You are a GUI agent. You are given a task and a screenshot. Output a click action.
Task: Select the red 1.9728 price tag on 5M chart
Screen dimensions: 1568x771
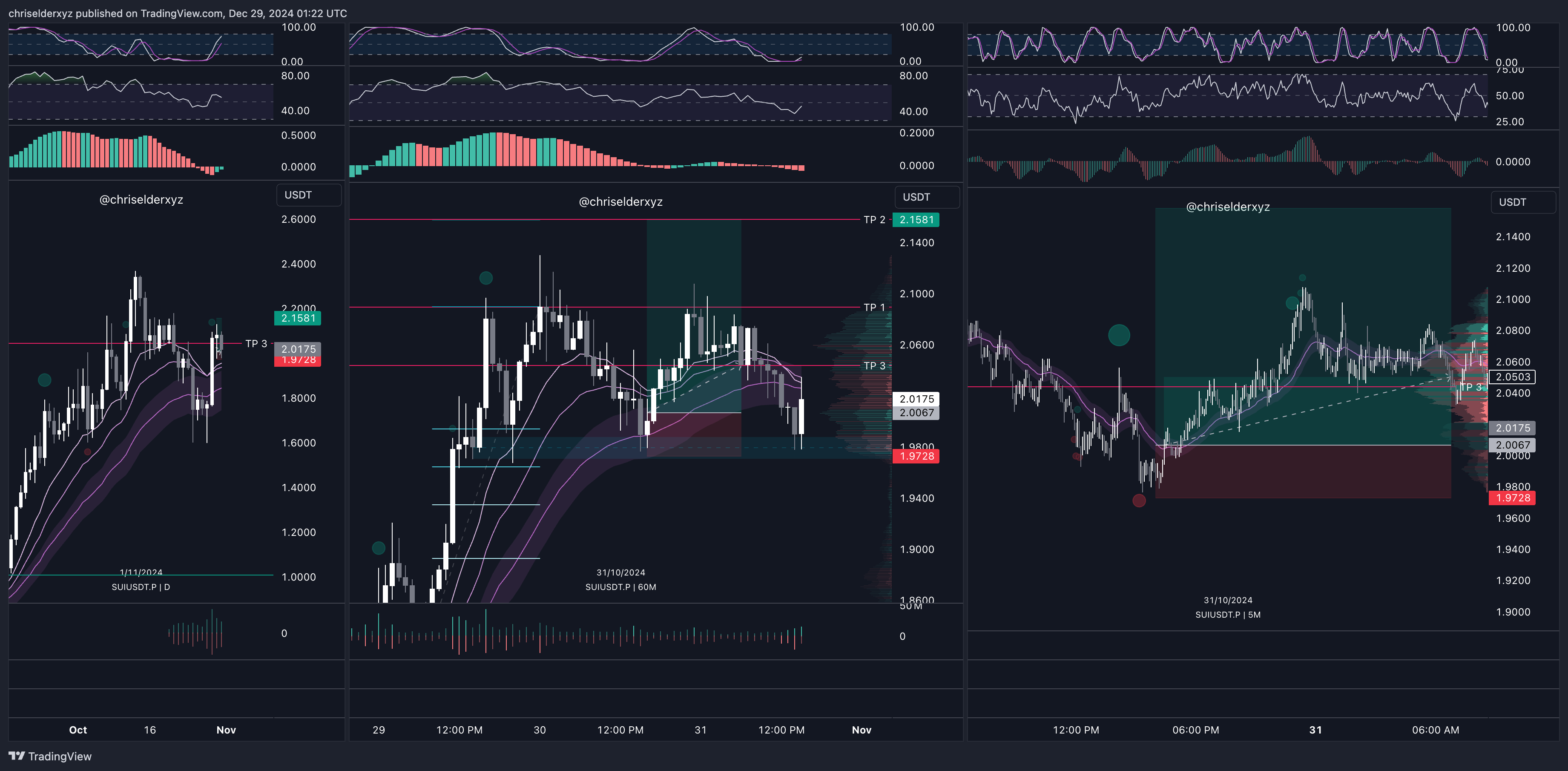tap(1513, 498)
